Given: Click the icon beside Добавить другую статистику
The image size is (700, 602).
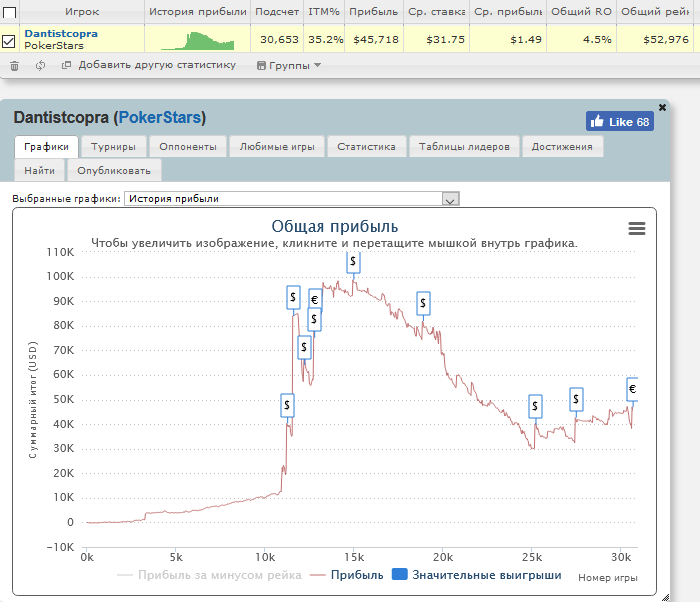Looking at the screenshot, I should click(67, 65).
